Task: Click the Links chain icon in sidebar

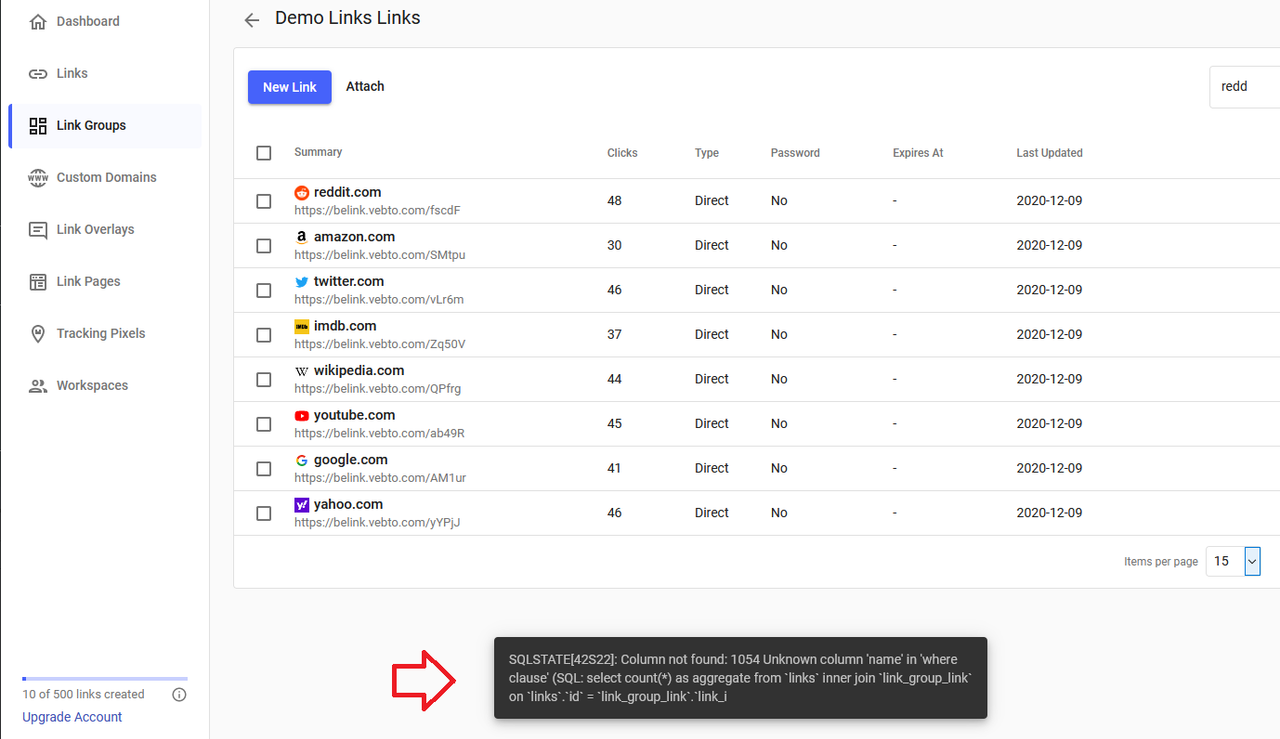Action: pyautogui.click(x=38, y=73)
